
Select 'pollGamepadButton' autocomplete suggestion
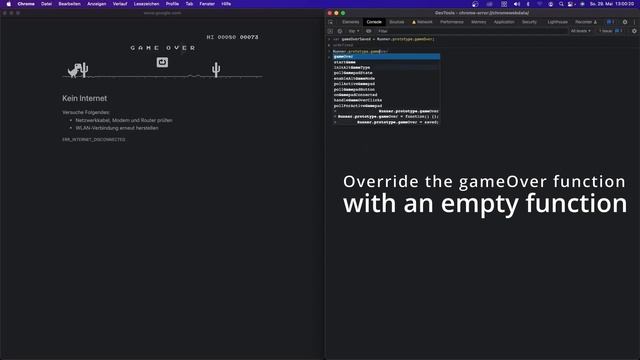[x=386, y=89]
